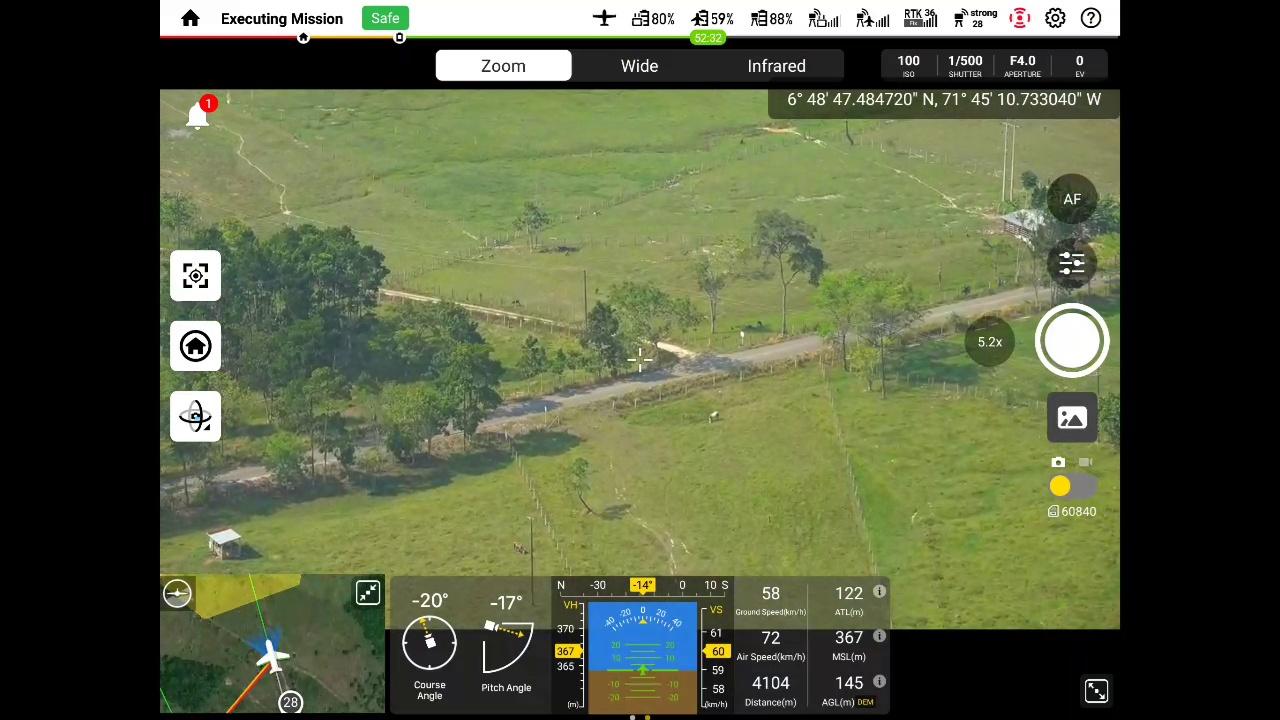Check the 80% controller battery indicator
The width and height of the screenshot is (1280, 720).
pos(654,18)
